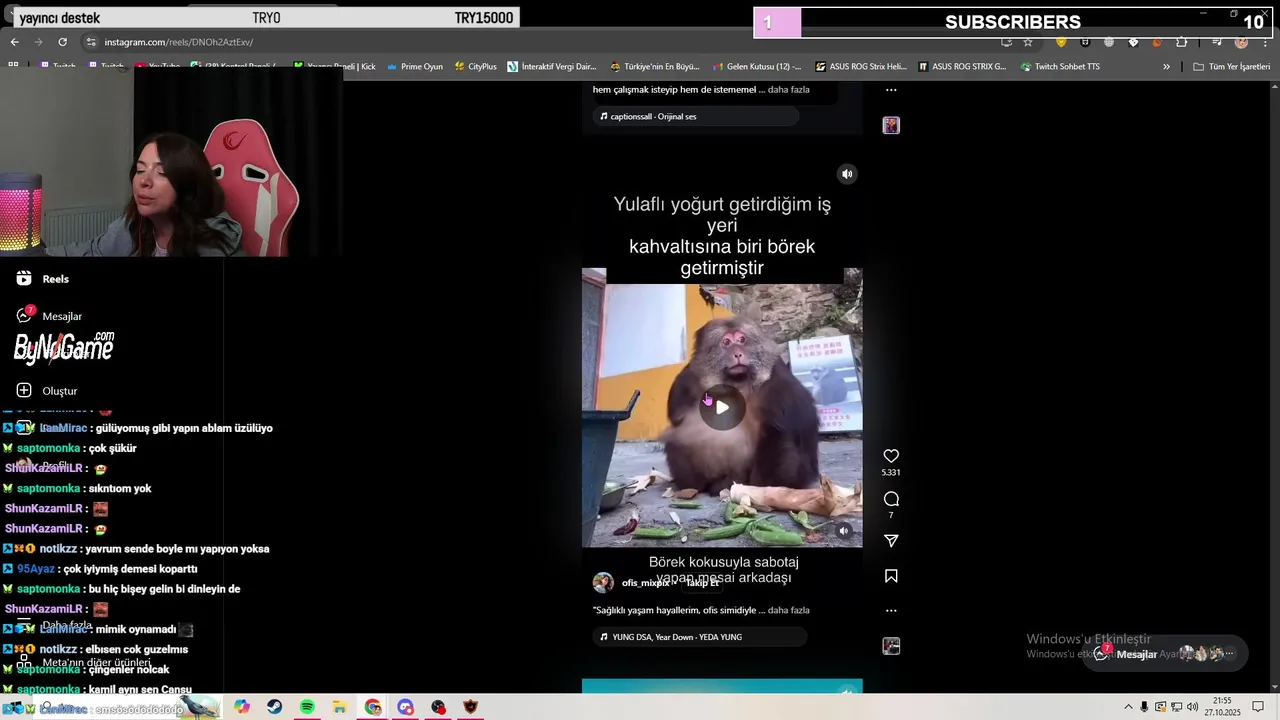This screenshot has height=720, width=1280.
Task: Open previous reel's audio thumbnail
Action: pos(891,125)
